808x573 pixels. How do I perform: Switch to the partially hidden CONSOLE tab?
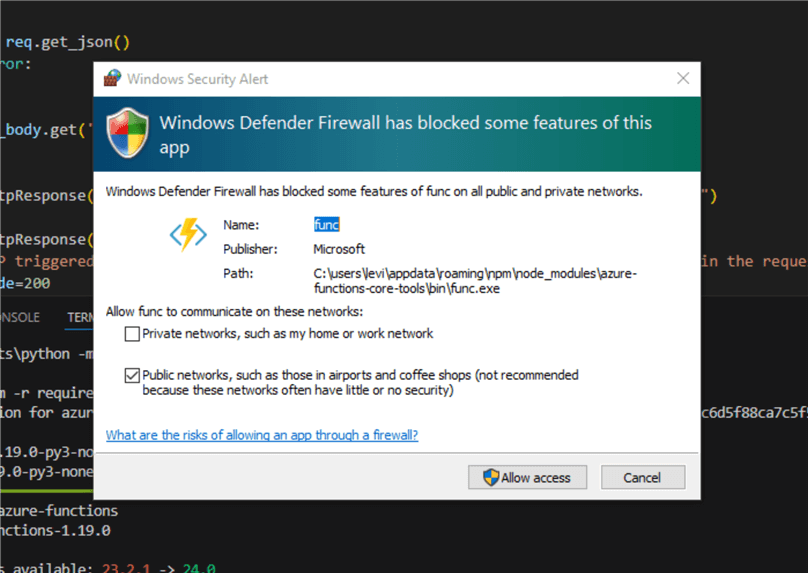(x=20, y=317)
